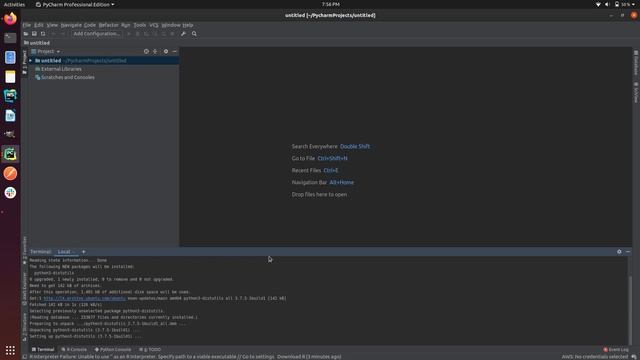This screenshot has height=360, width=640.
Task: Click the Save All toolbar icon
Action: pos(34,34)
